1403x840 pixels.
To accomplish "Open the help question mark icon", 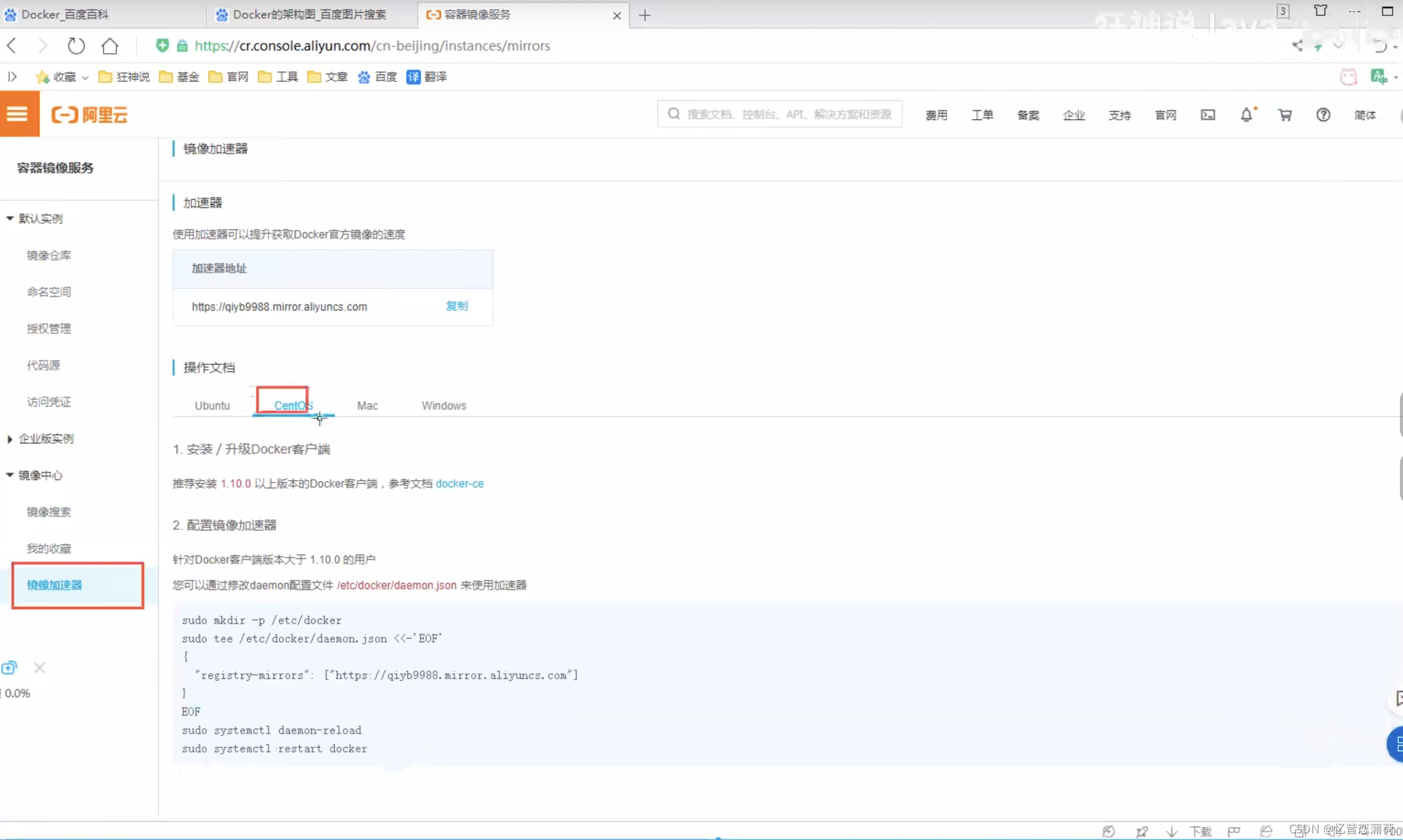I will tap(1323, 115).
